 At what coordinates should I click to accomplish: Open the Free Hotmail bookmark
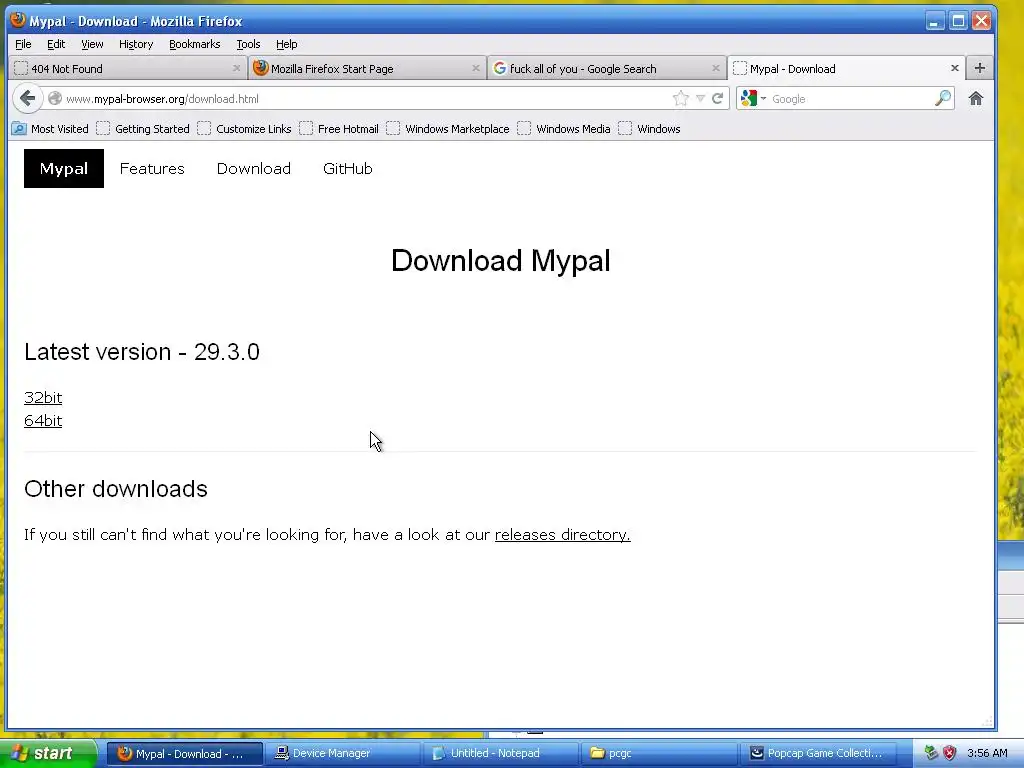(339, 129)
